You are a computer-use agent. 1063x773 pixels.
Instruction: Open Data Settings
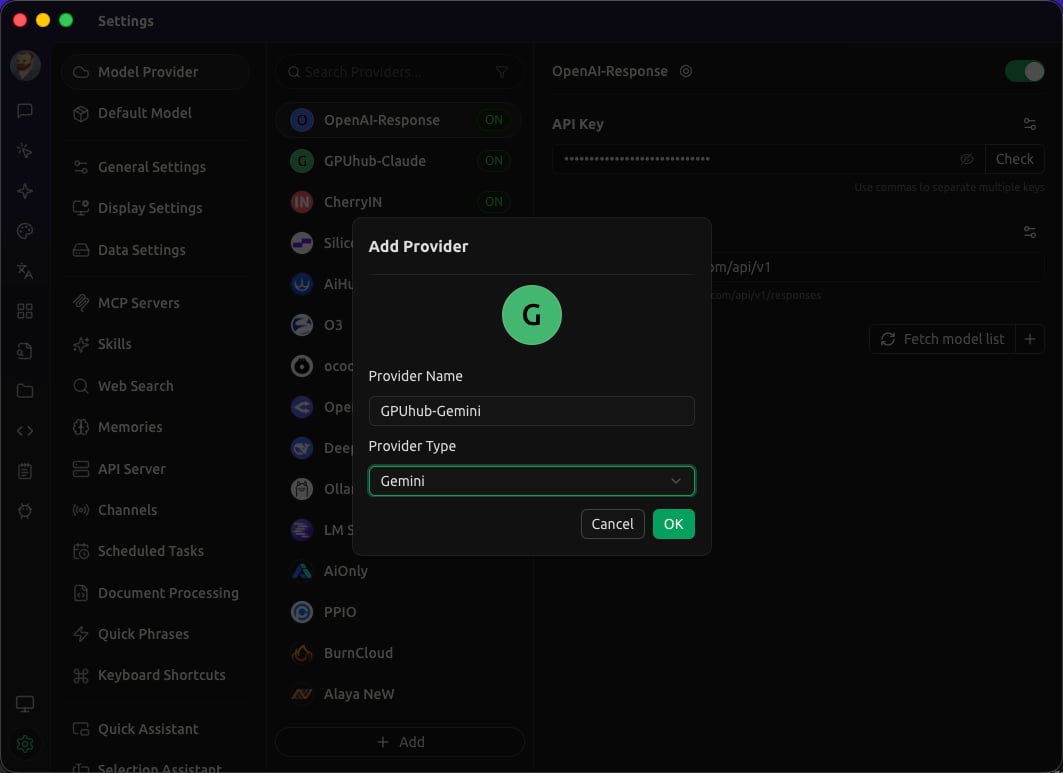click(x=155, y=250)
